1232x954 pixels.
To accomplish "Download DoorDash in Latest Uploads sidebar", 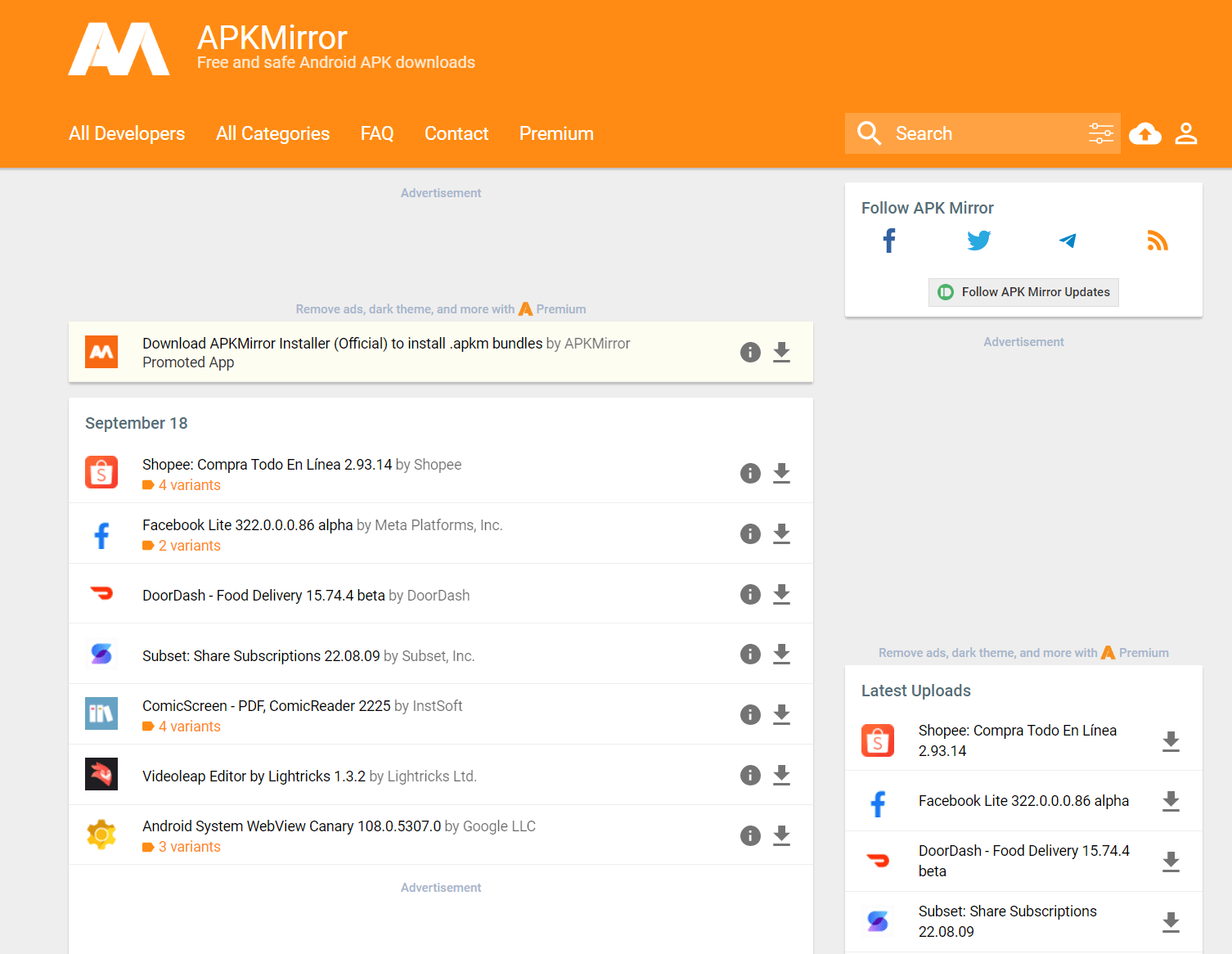I will [x=1171, y=862].
